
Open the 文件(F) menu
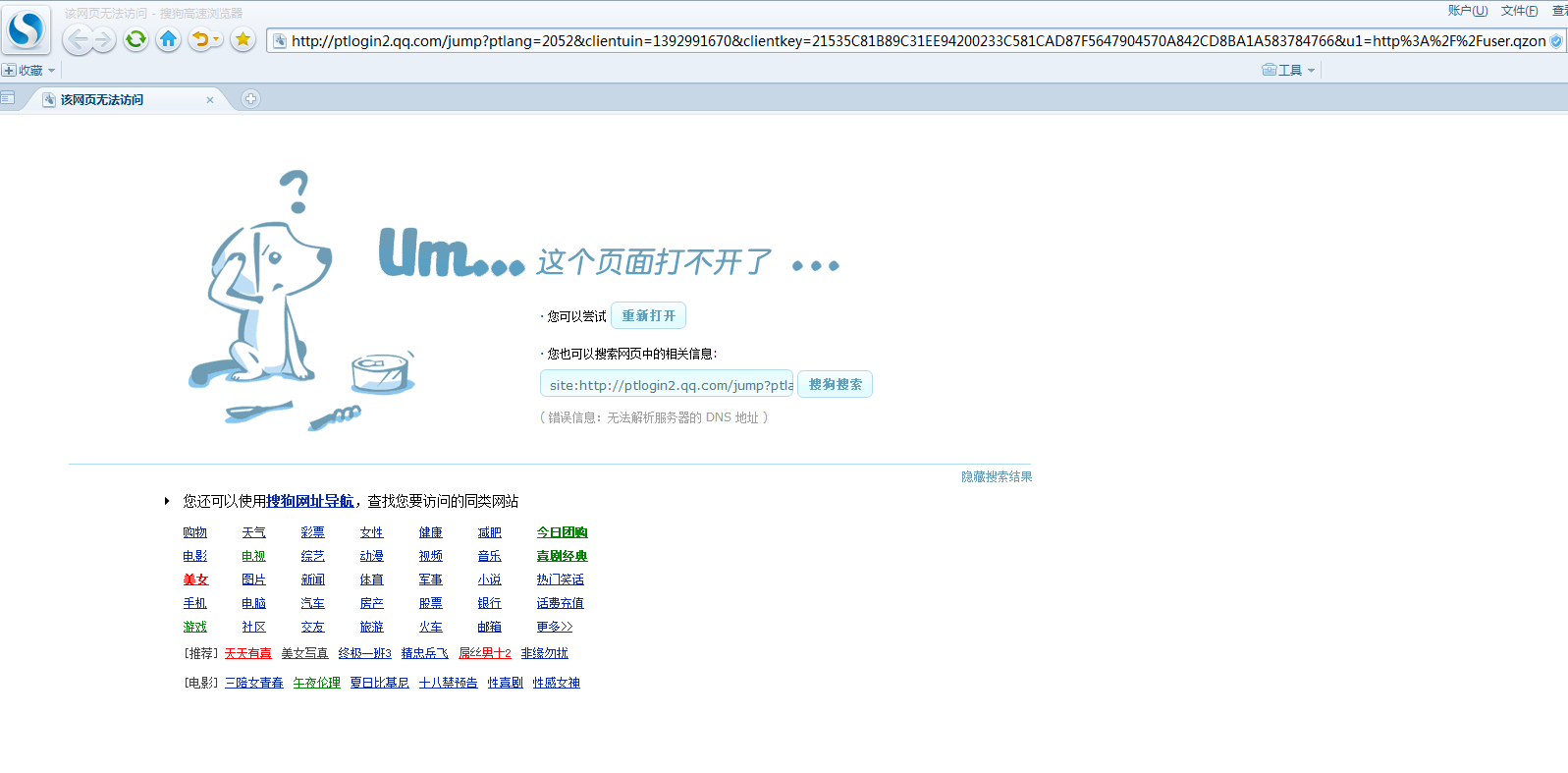click(1519, 11)
